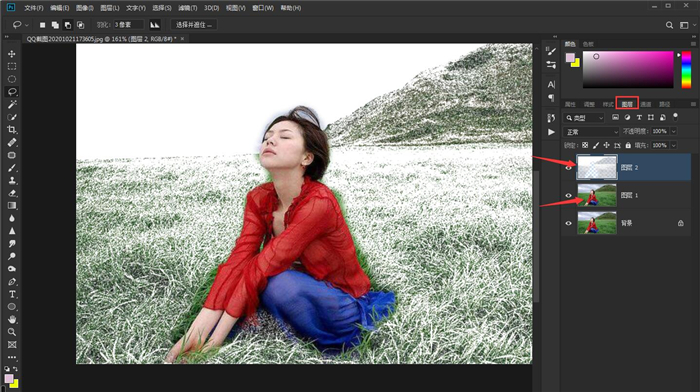The image size is (700, 392).
Task: Hide layer 图层 1 with its eye
Action: (x=568, y=196)
